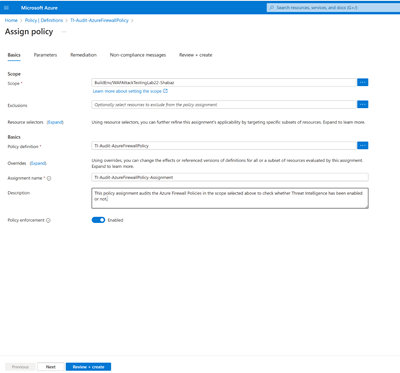Click the Policy definition field

tap(224, 146)
